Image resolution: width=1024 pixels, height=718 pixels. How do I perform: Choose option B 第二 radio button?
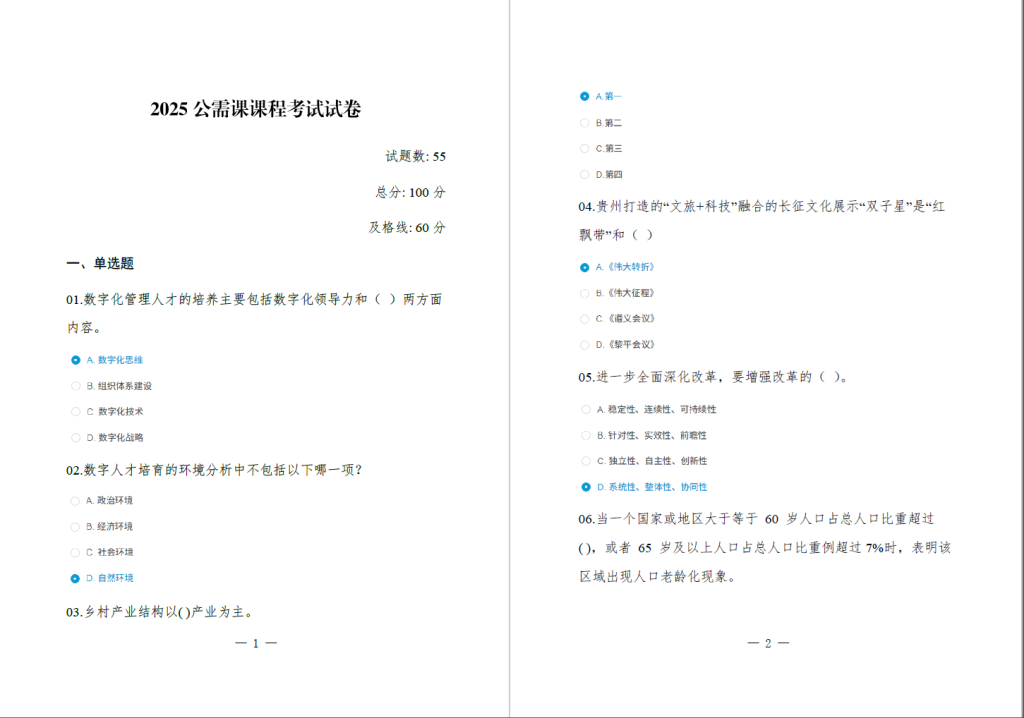584,123
